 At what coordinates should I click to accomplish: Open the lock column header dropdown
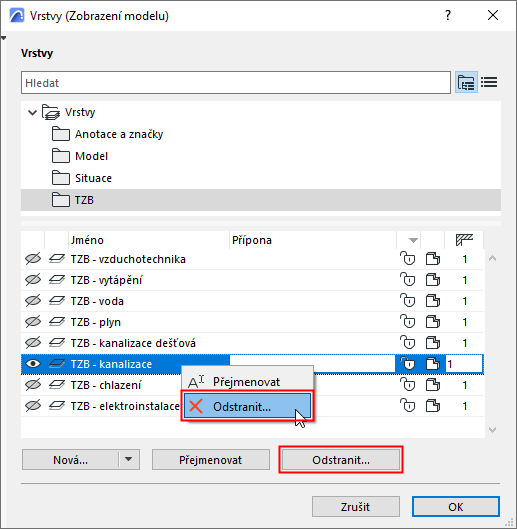pos(413,240)
